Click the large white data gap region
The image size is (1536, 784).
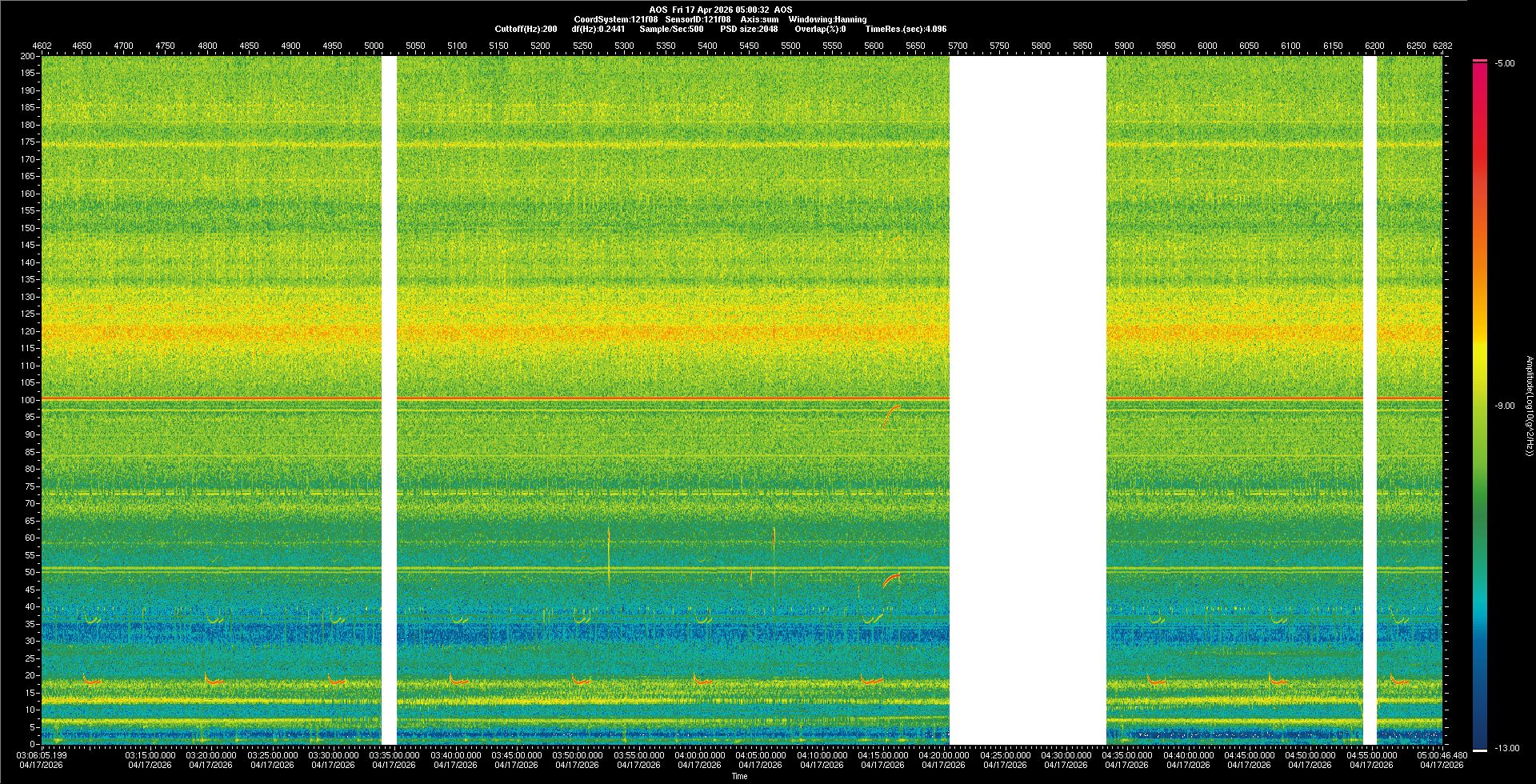(1027, 400)
